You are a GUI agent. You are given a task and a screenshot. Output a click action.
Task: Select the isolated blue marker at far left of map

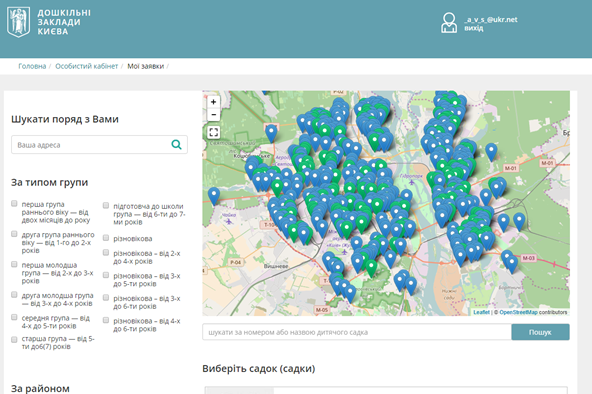(214, 196)
